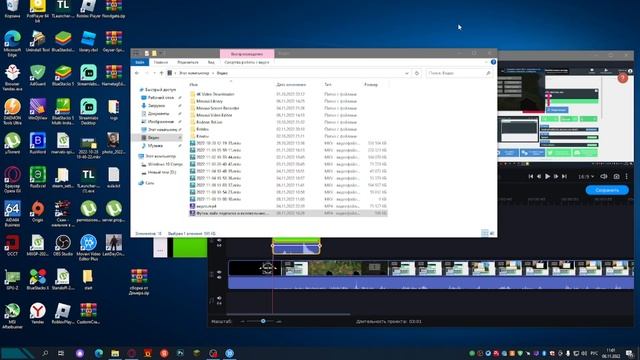Open Сеть in navigation pane
The image size is (640, 360).
point(149,183)
